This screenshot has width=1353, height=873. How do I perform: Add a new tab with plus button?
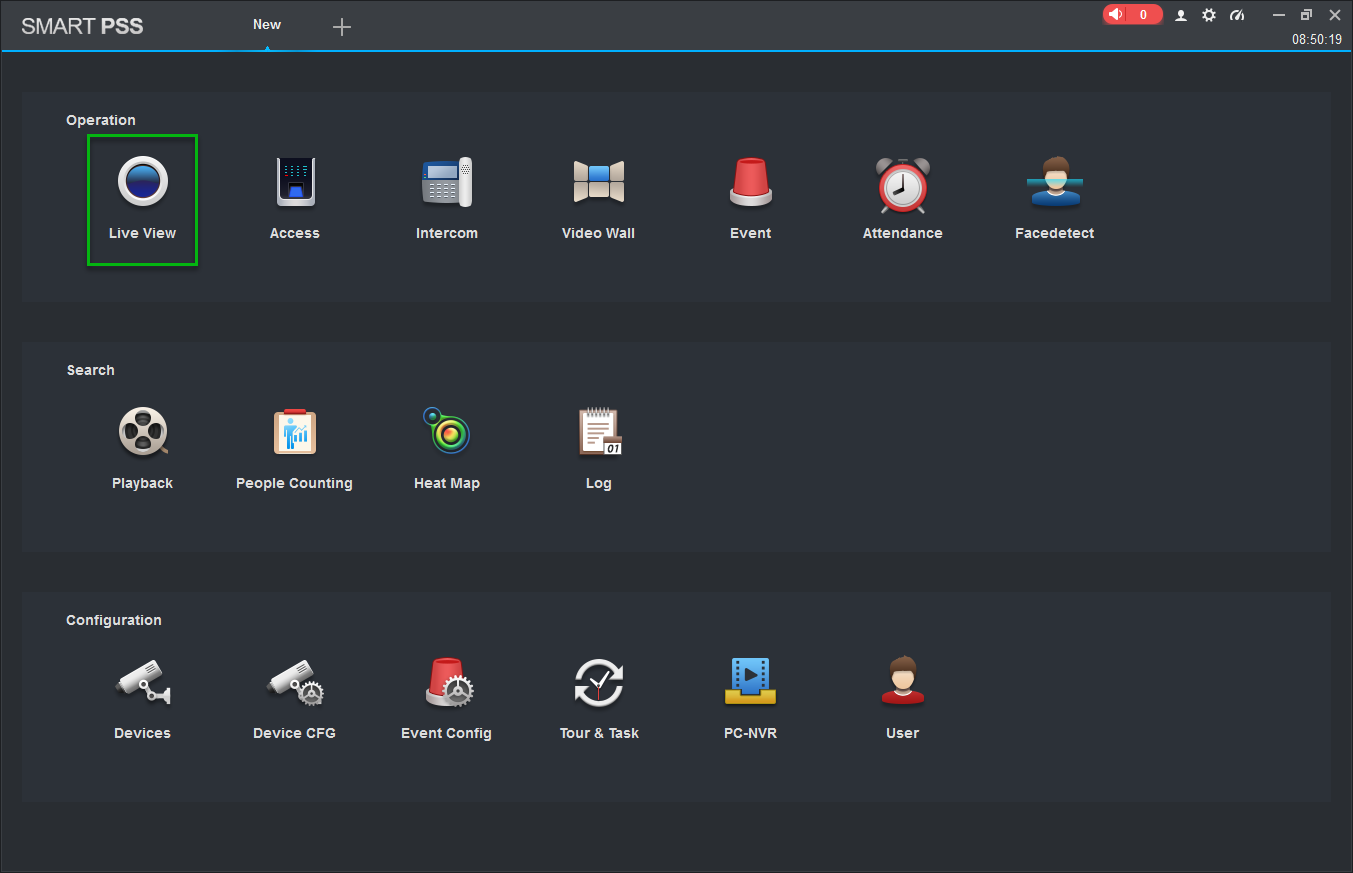click(x=342, y=28)
